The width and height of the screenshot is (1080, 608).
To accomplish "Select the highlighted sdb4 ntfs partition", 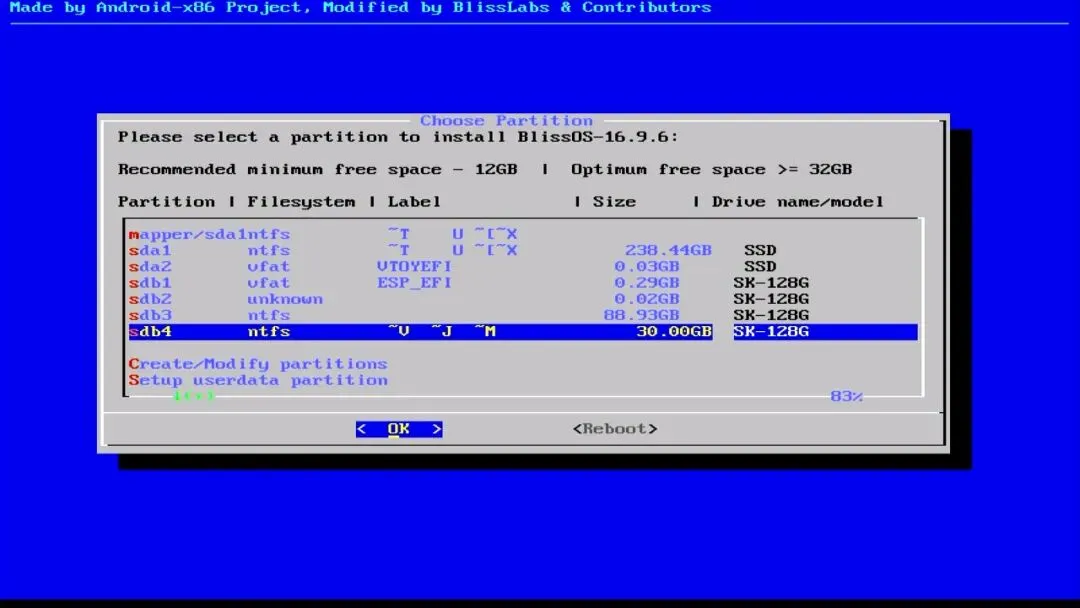I will [x=523, y=332].
